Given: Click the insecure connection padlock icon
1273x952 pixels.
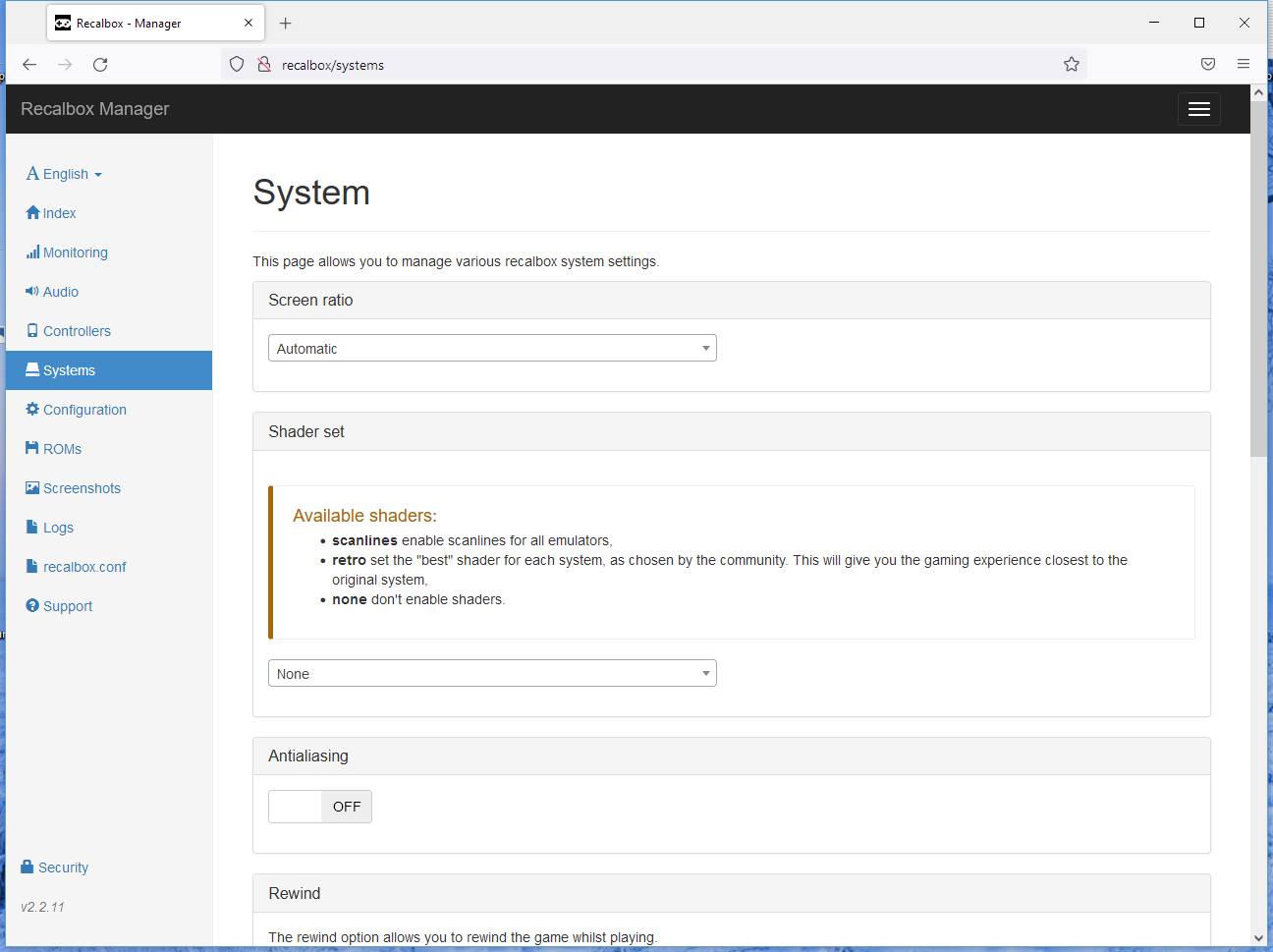Looking at the screenshot, I should click(263, 65).
